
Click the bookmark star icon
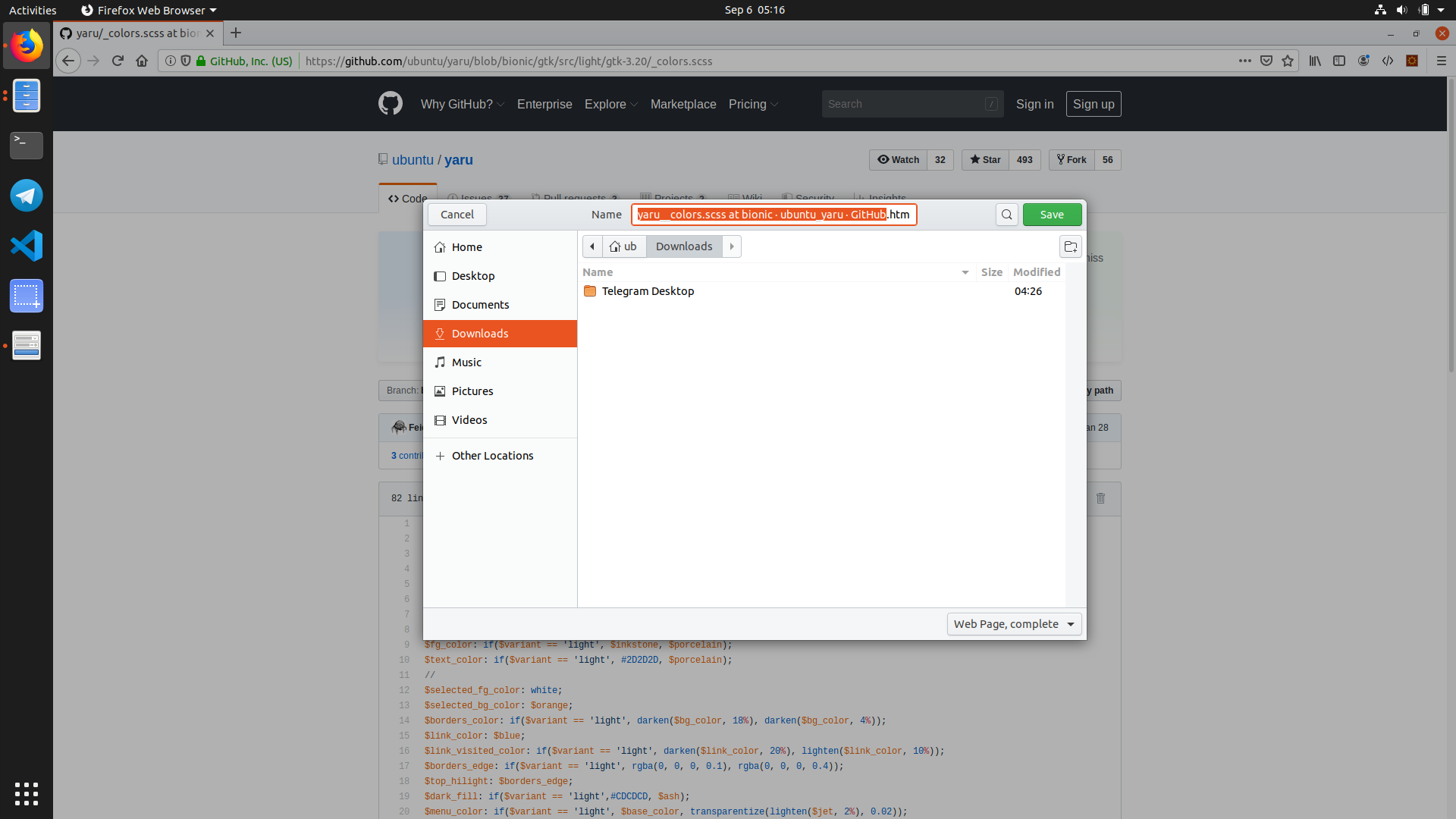[1288, 61]
